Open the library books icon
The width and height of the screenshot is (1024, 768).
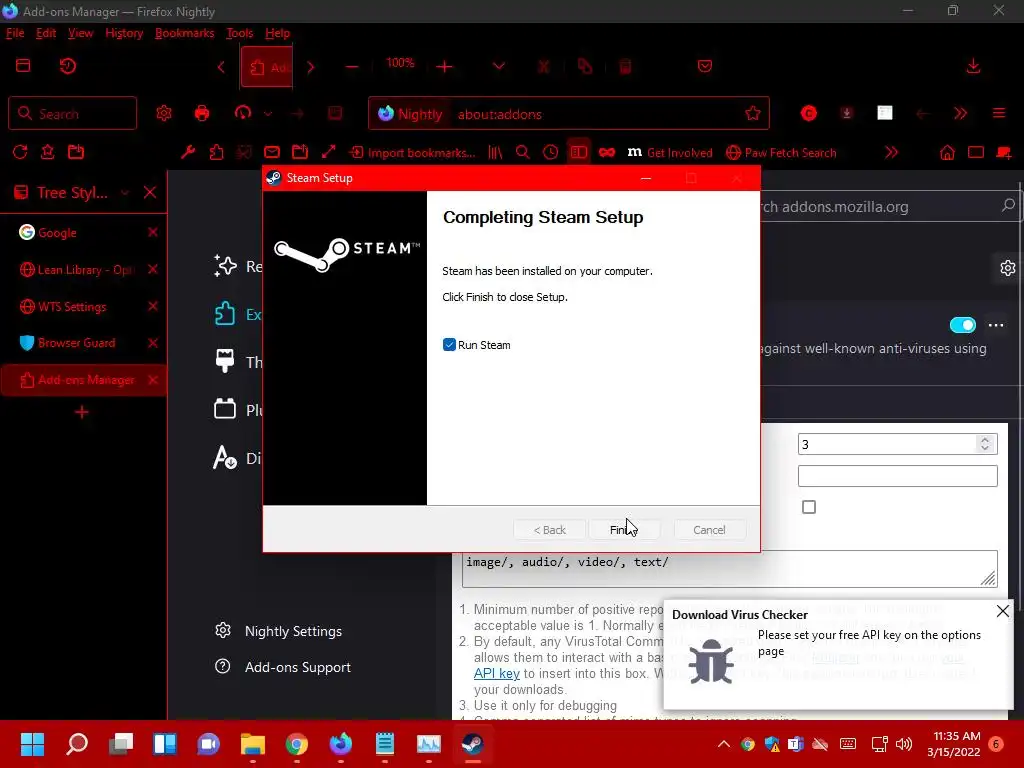(495, 152)
